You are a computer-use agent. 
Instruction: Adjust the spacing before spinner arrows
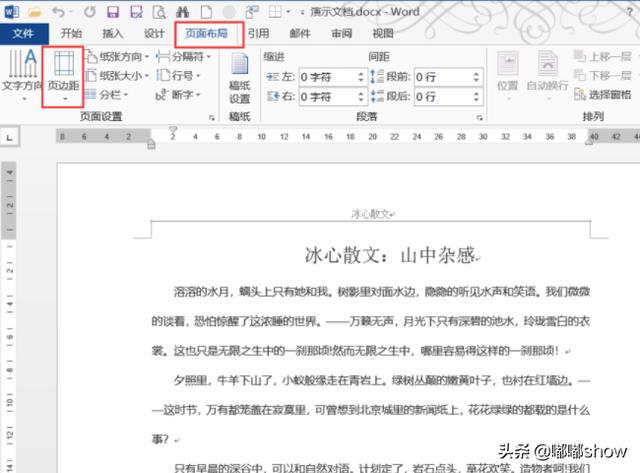click(476, 77)
